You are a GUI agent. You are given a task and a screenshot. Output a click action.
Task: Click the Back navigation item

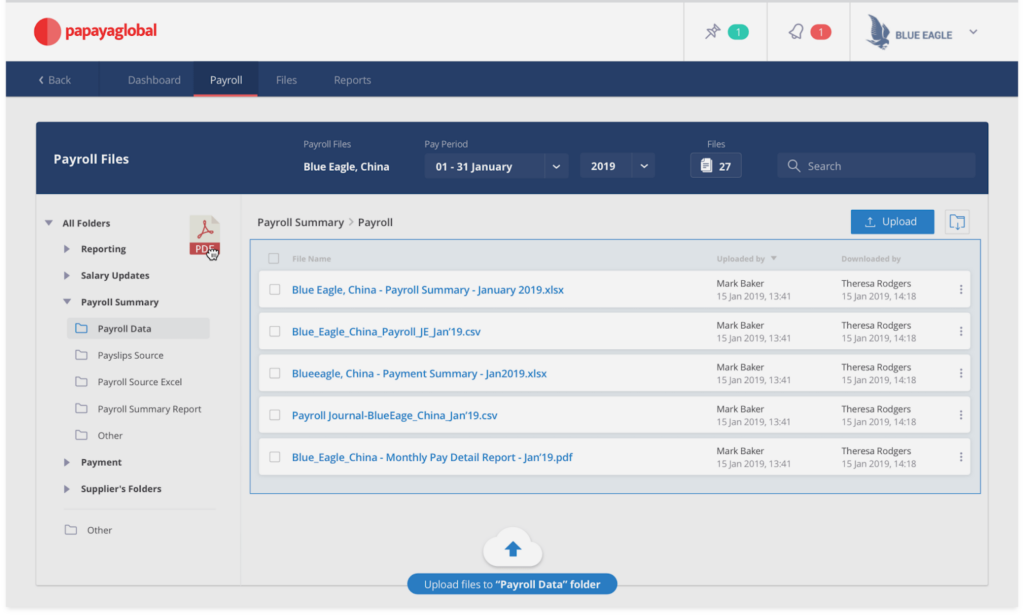coord(54,80)
